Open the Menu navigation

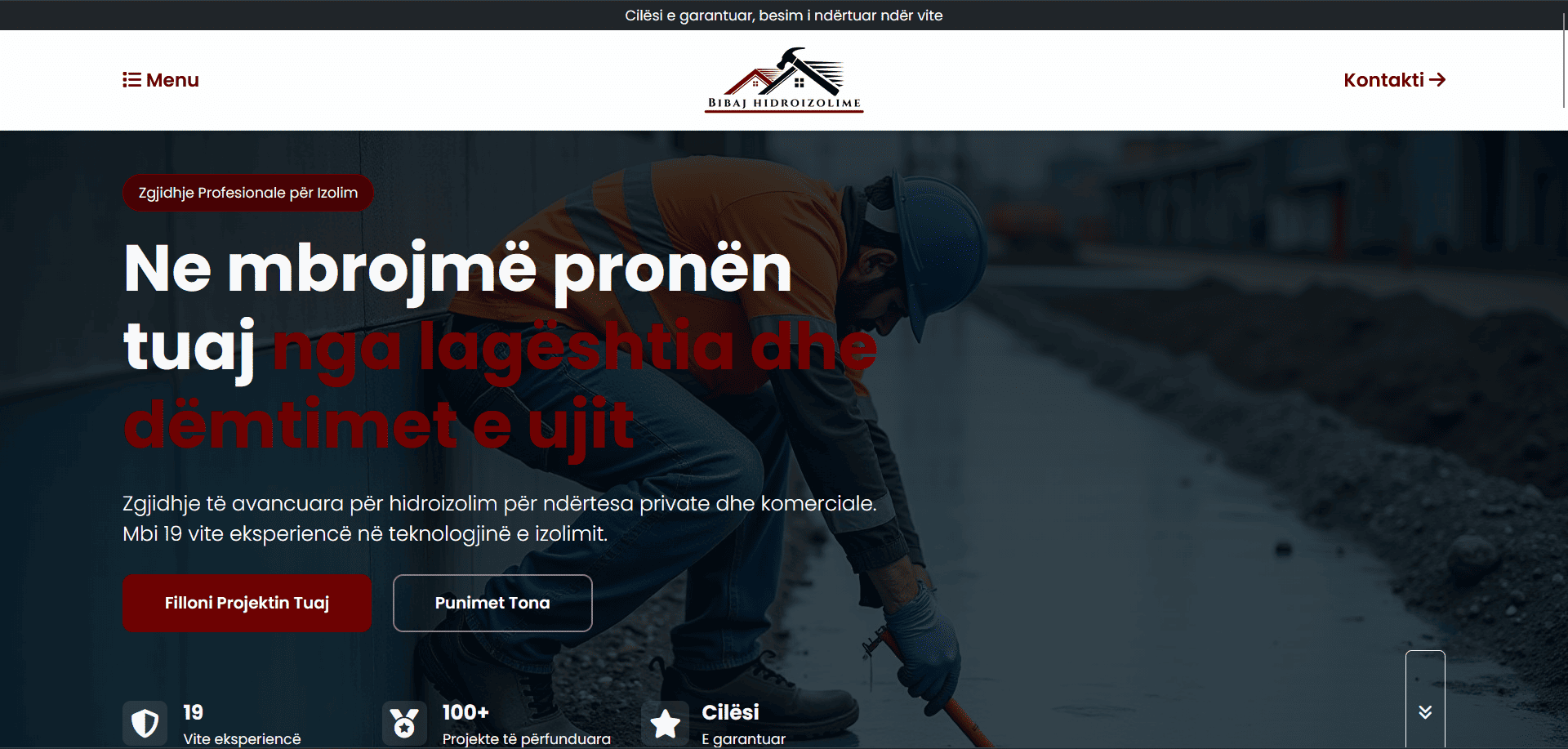tap(161, 80)
